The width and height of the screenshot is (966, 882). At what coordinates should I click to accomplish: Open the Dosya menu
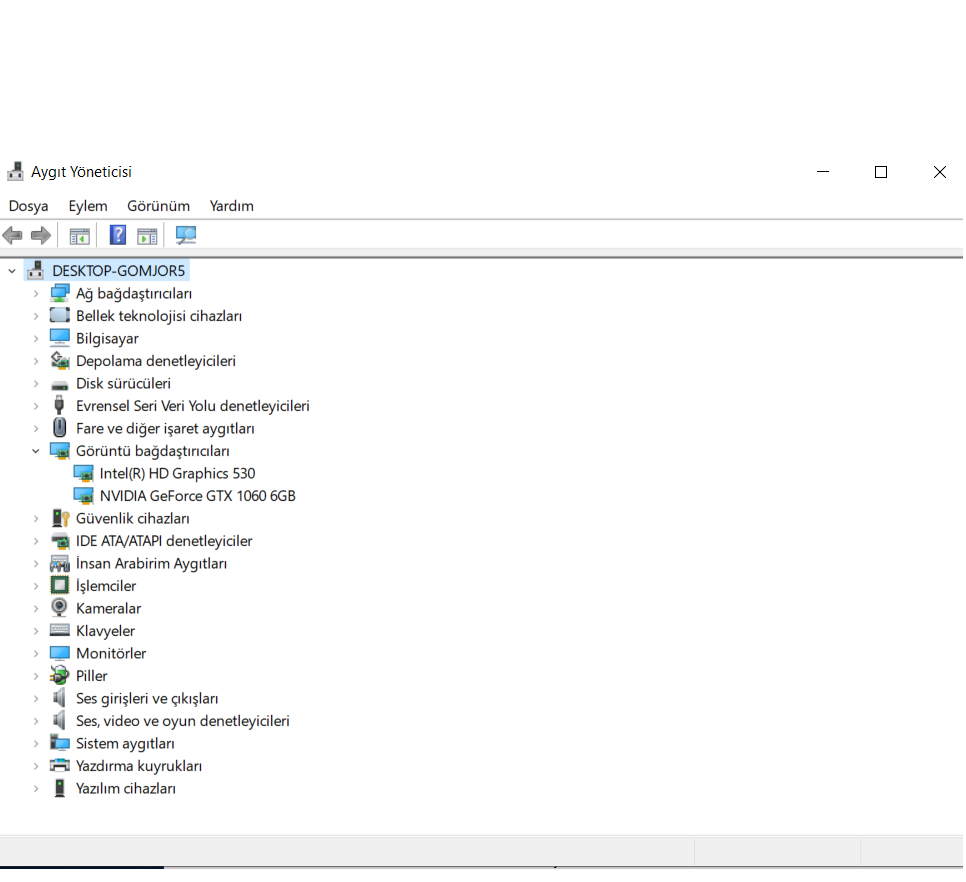click(28, 206)
